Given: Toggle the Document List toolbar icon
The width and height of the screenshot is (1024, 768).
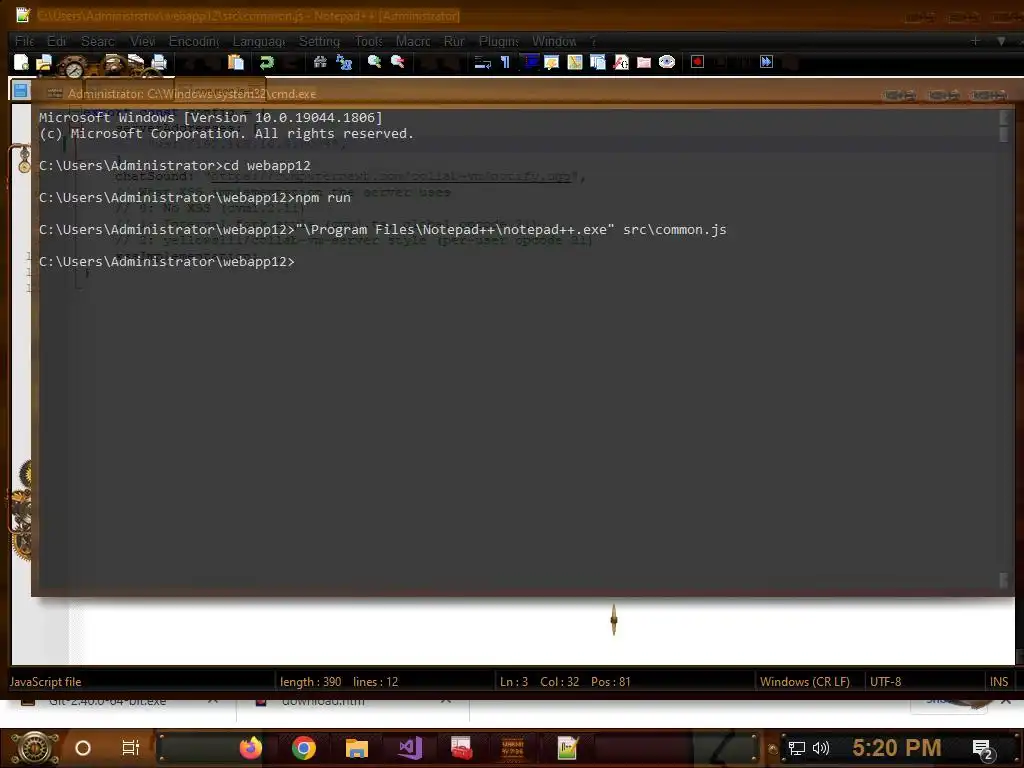Looking at the screenshot, I should (598, 62).
